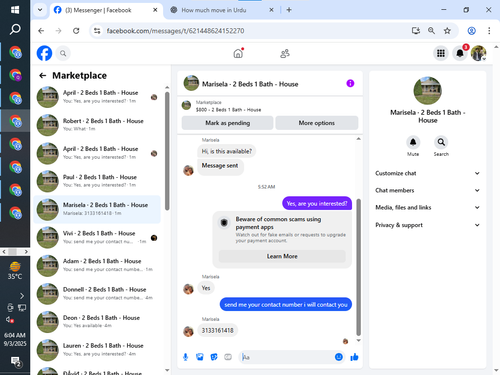Click Search icon in chat details panel
Image resolution: width=500 pixels, height=375 pixels.
(441, 143)
